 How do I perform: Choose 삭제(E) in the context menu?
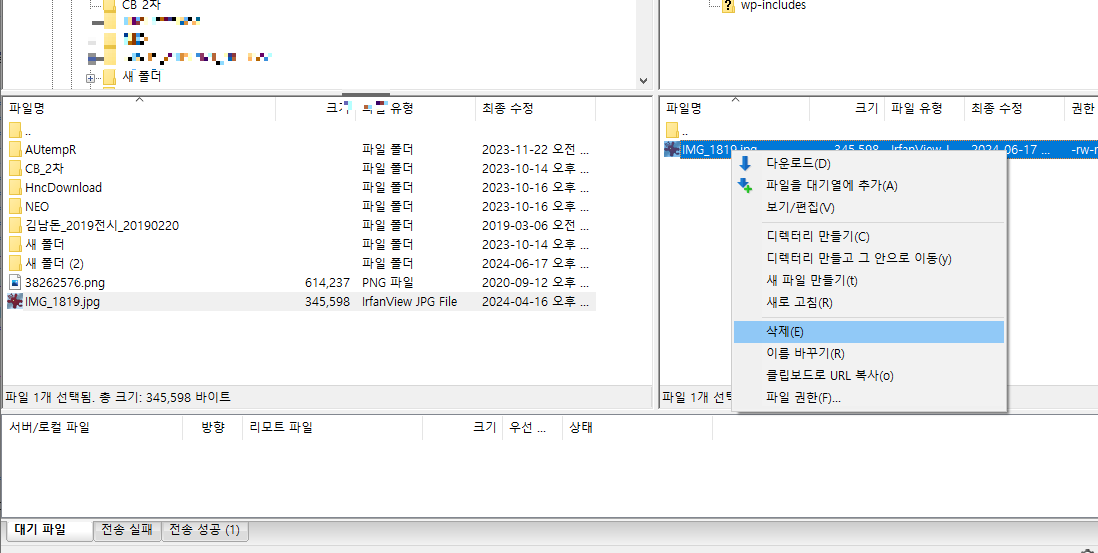(868, 332)
